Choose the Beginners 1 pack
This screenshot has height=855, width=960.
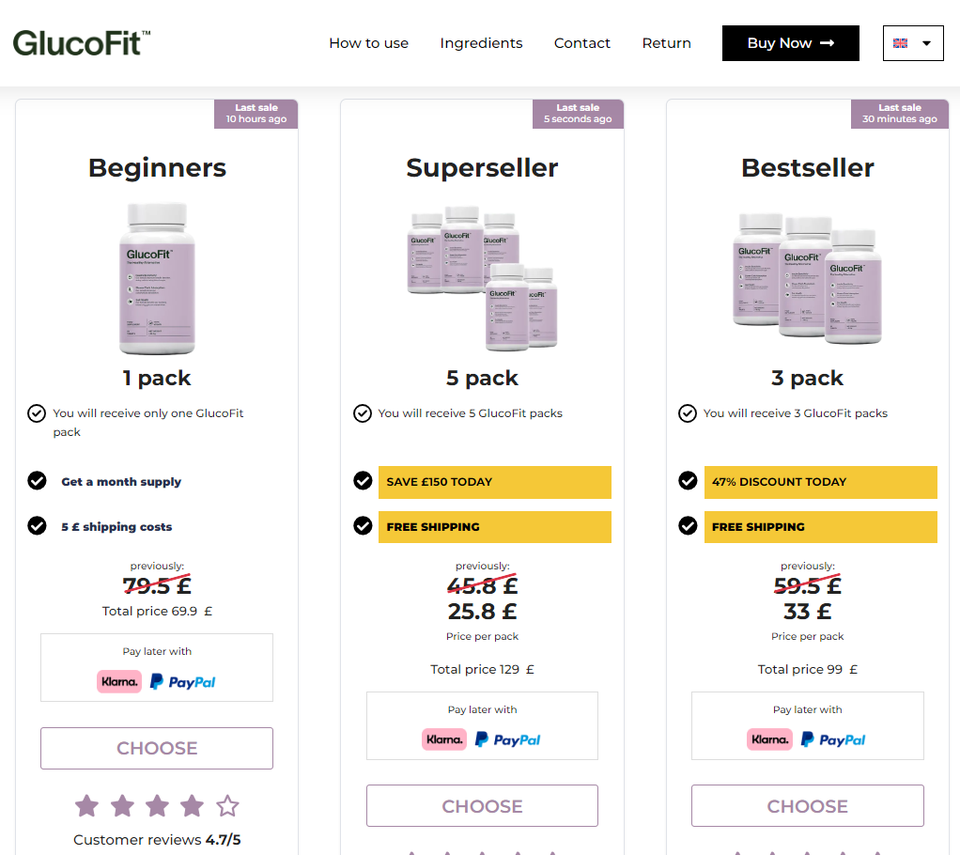157,748
